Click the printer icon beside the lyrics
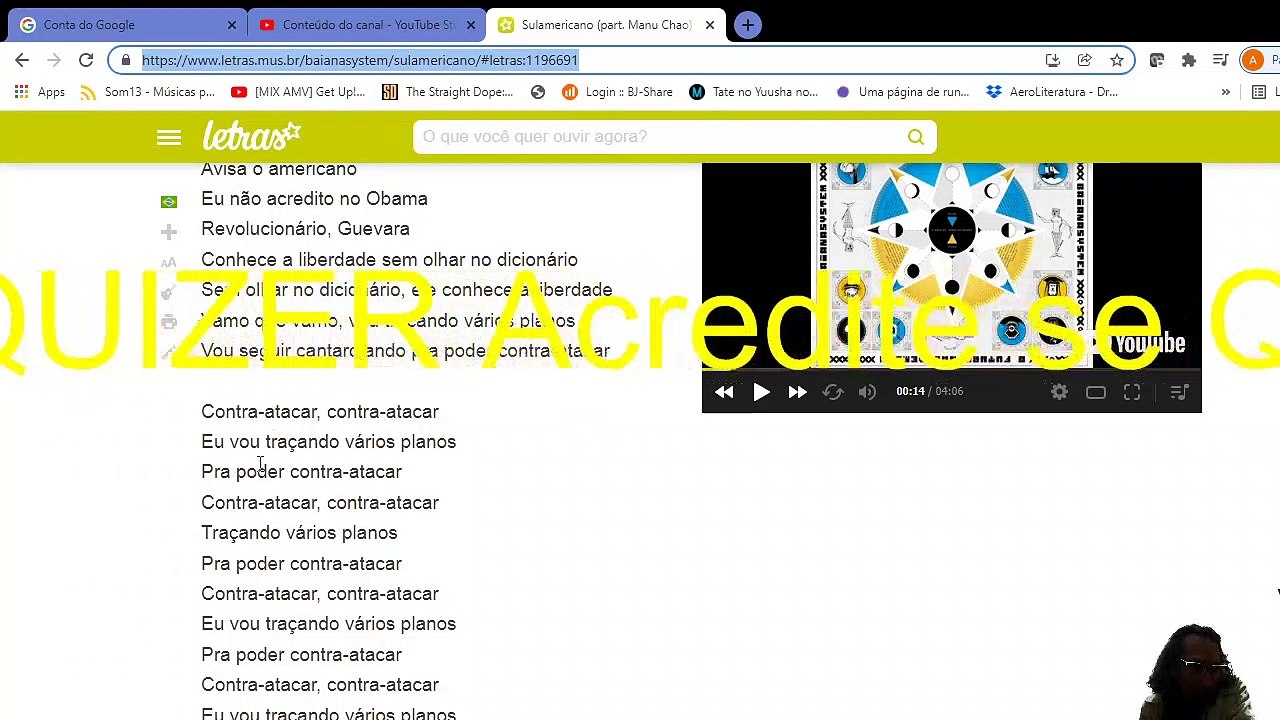Image resolution: width=1280 pixels, height=720 pixels. pos(169,322)
